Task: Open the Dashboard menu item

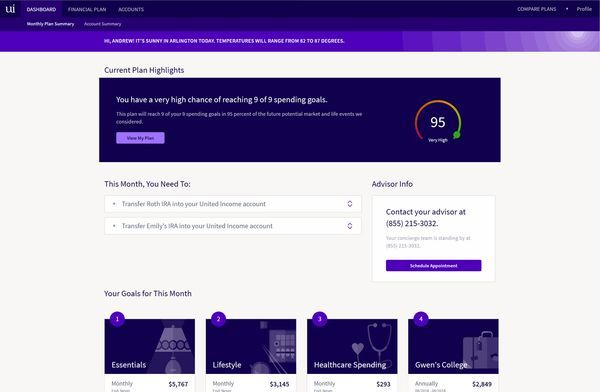Action: point(41,9)
